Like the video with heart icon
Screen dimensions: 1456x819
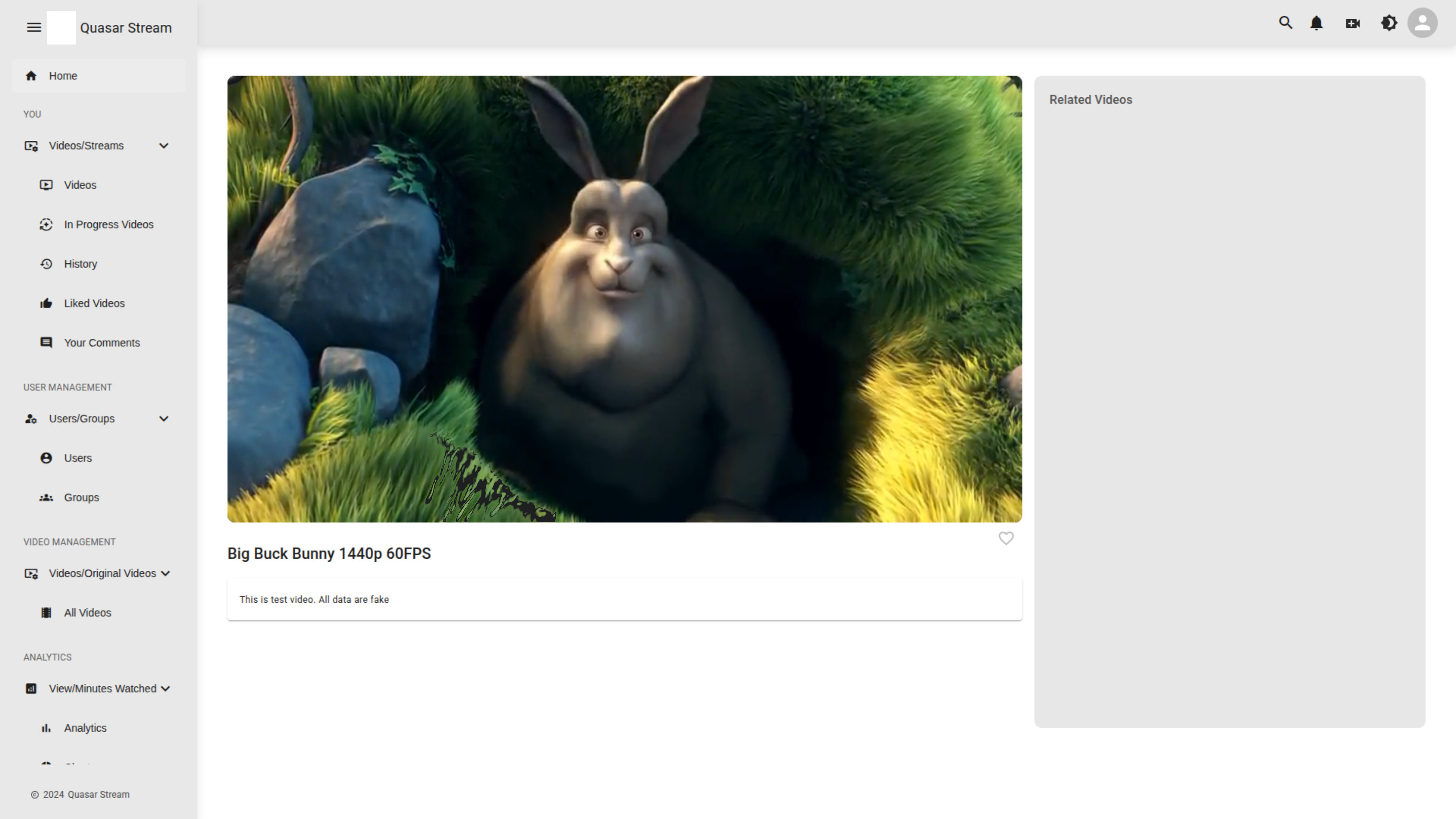coord(1006,538)
